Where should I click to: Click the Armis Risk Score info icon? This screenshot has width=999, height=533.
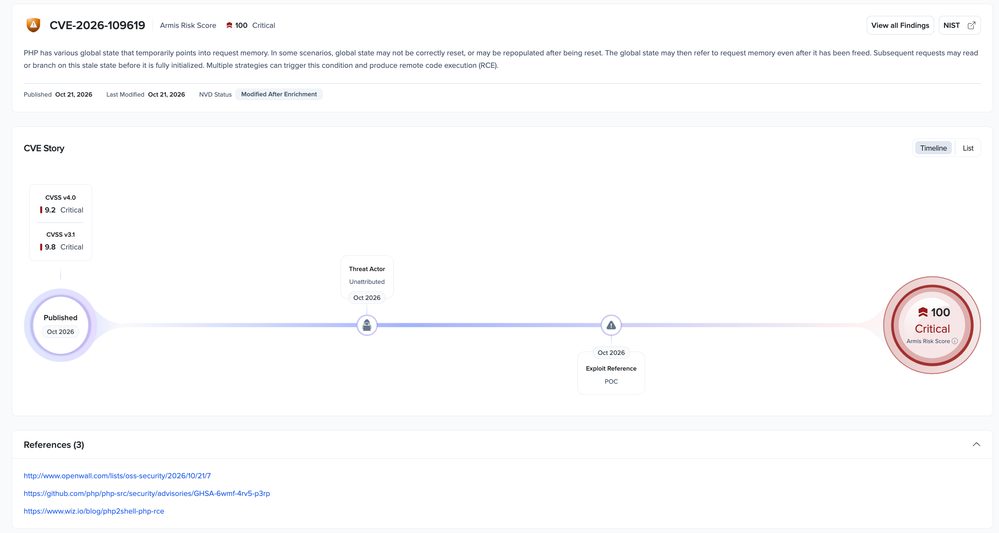(954, 341)
